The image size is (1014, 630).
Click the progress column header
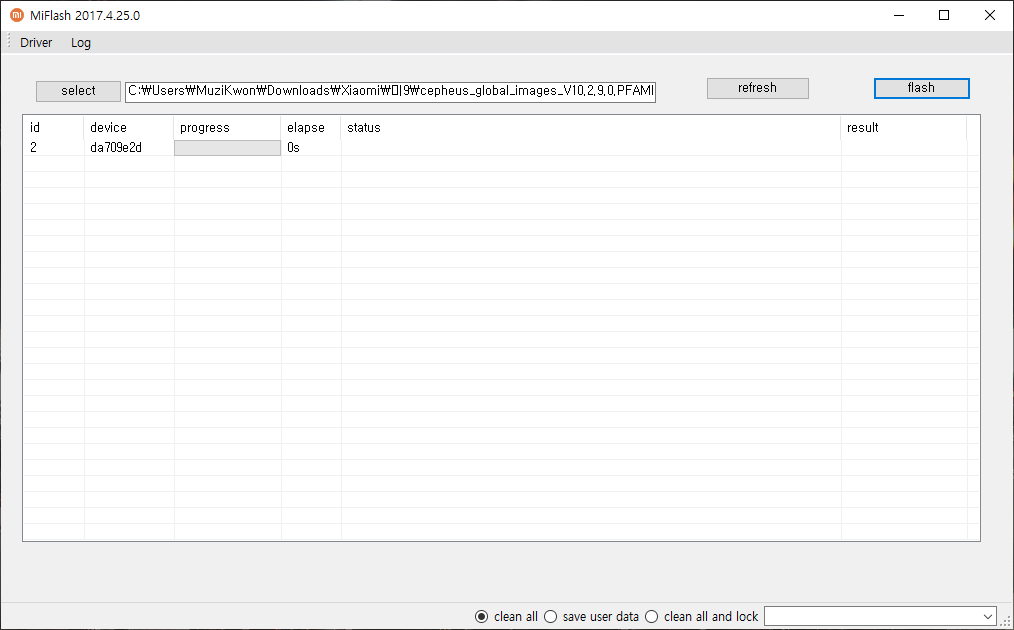227,127
